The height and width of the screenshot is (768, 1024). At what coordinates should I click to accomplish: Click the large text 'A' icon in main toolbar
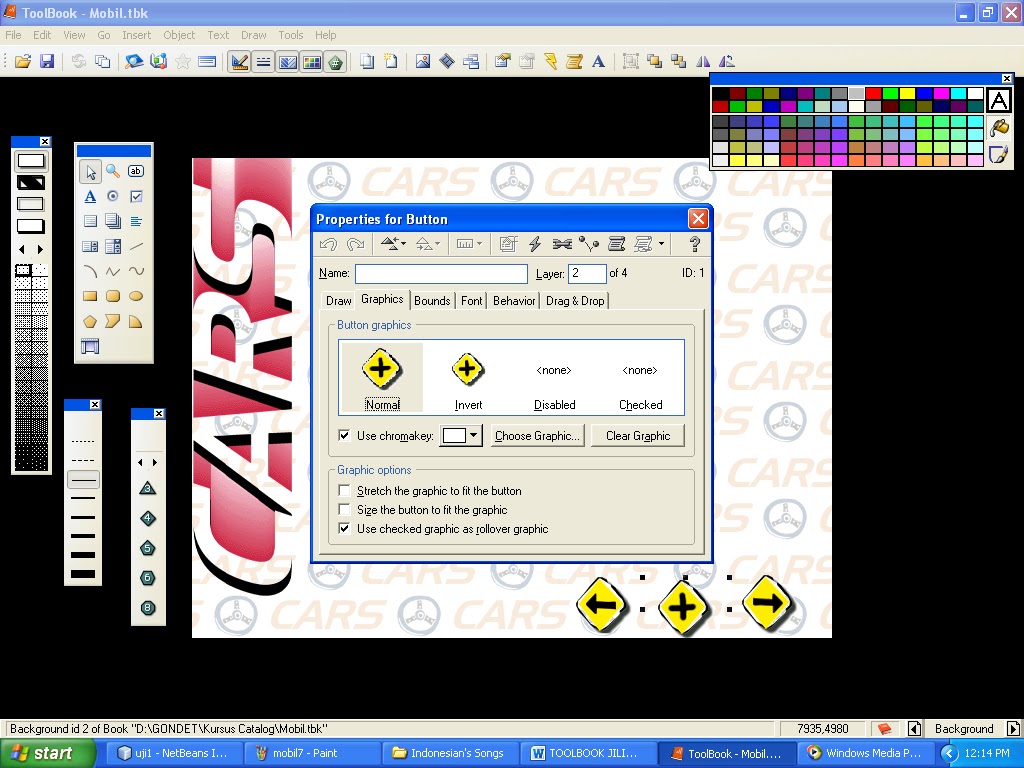coord(598,61)
